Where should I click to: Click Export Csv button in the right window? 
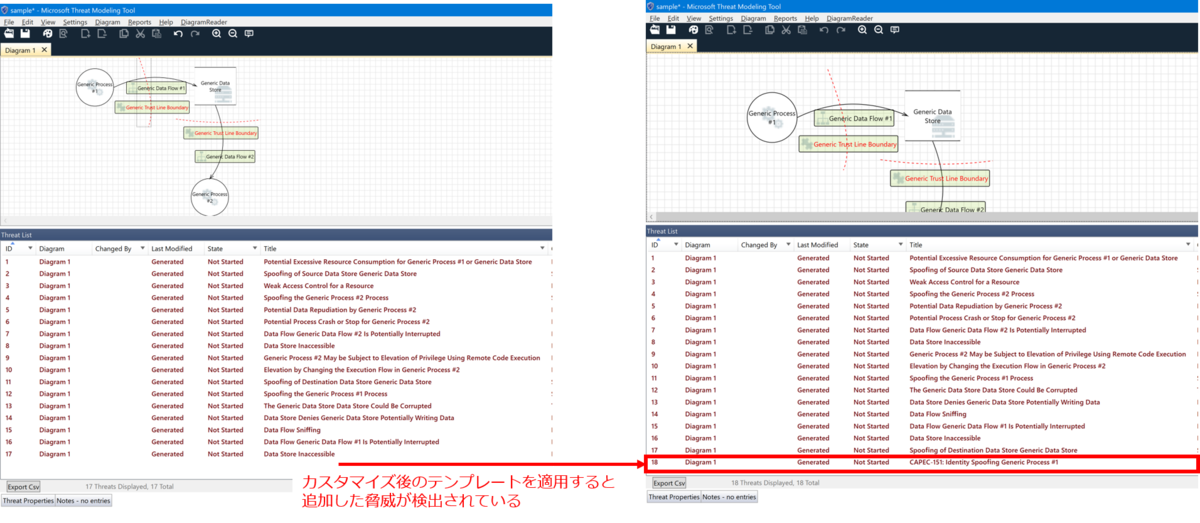(x=669, y=483)
